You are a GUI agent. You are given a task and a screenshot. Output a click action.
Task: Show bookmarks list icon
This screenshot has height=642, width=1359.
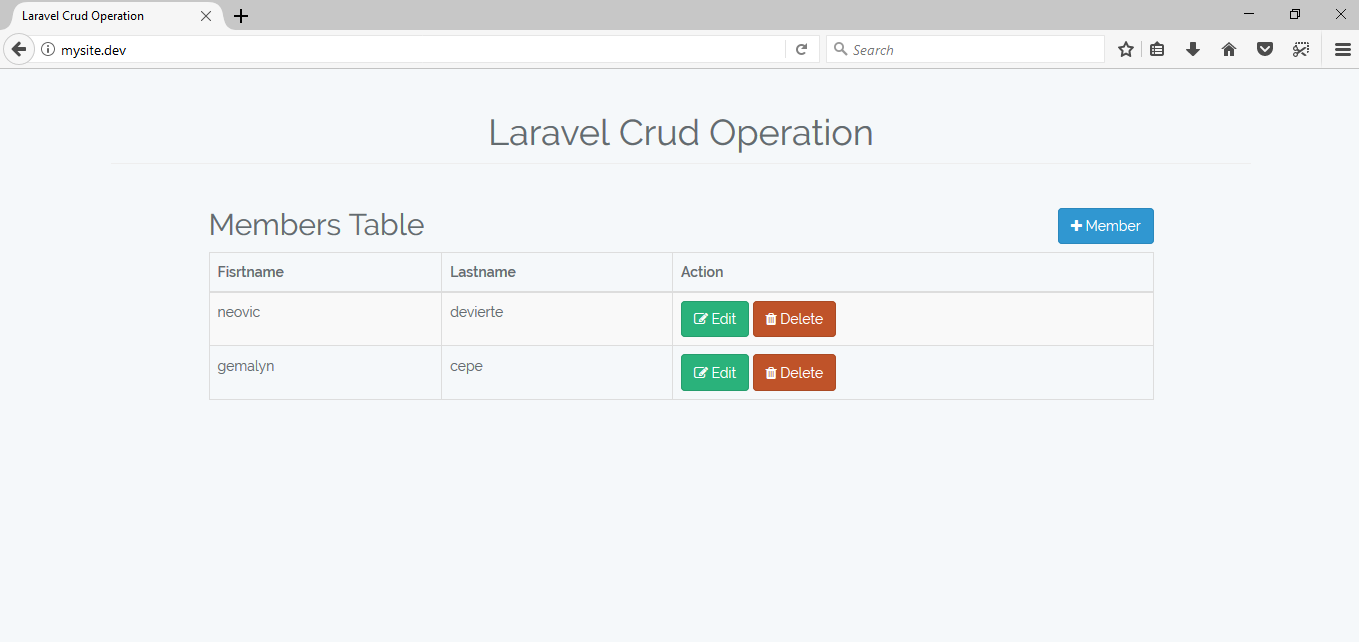1157,49
